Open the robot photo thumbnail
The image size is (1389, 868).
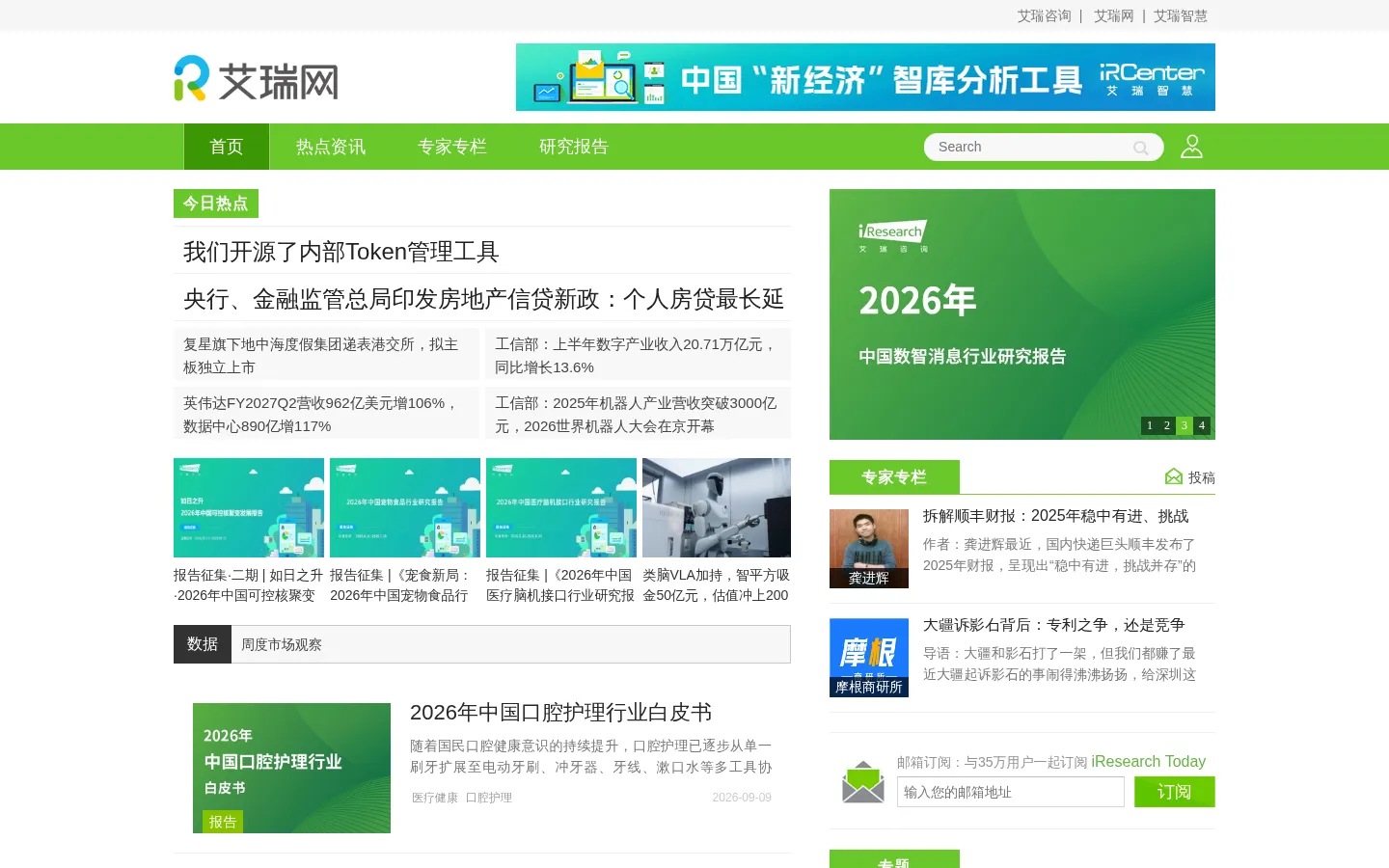pyautogui.click(x=717, y=507)
